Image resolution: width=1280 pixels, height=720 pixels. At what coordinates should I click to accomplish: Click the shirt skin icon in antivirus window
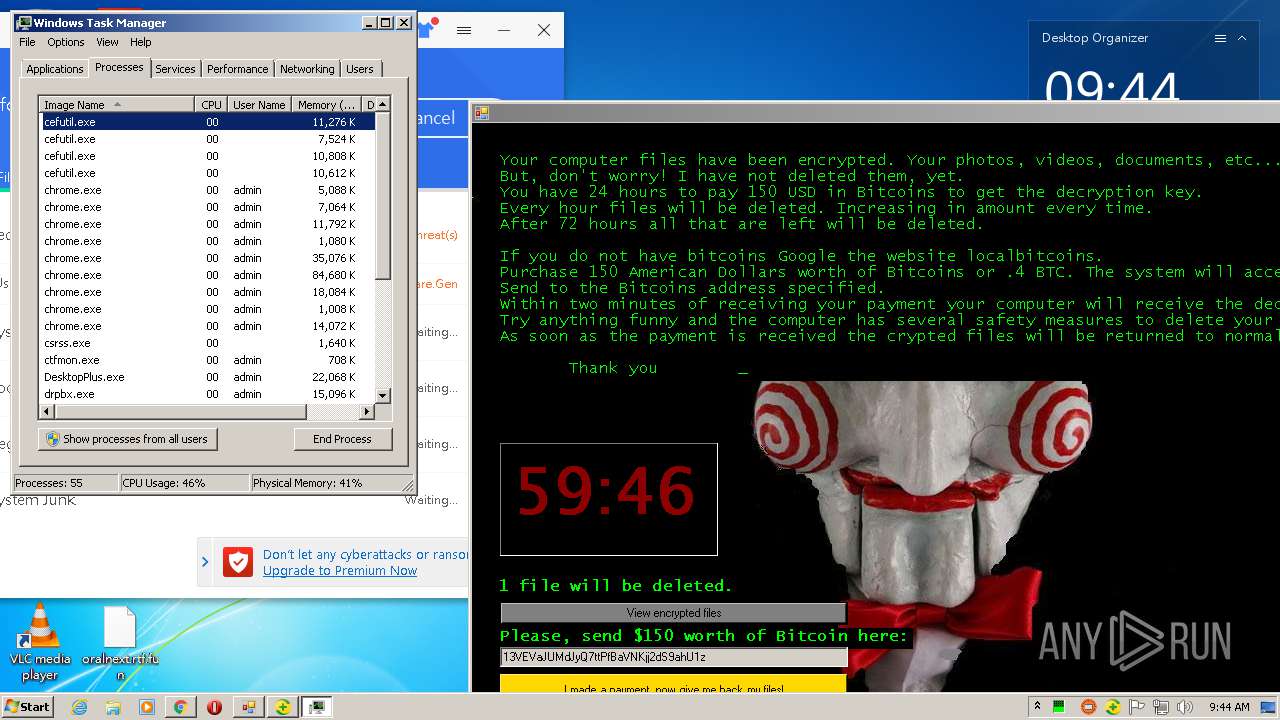click(427, 30)
